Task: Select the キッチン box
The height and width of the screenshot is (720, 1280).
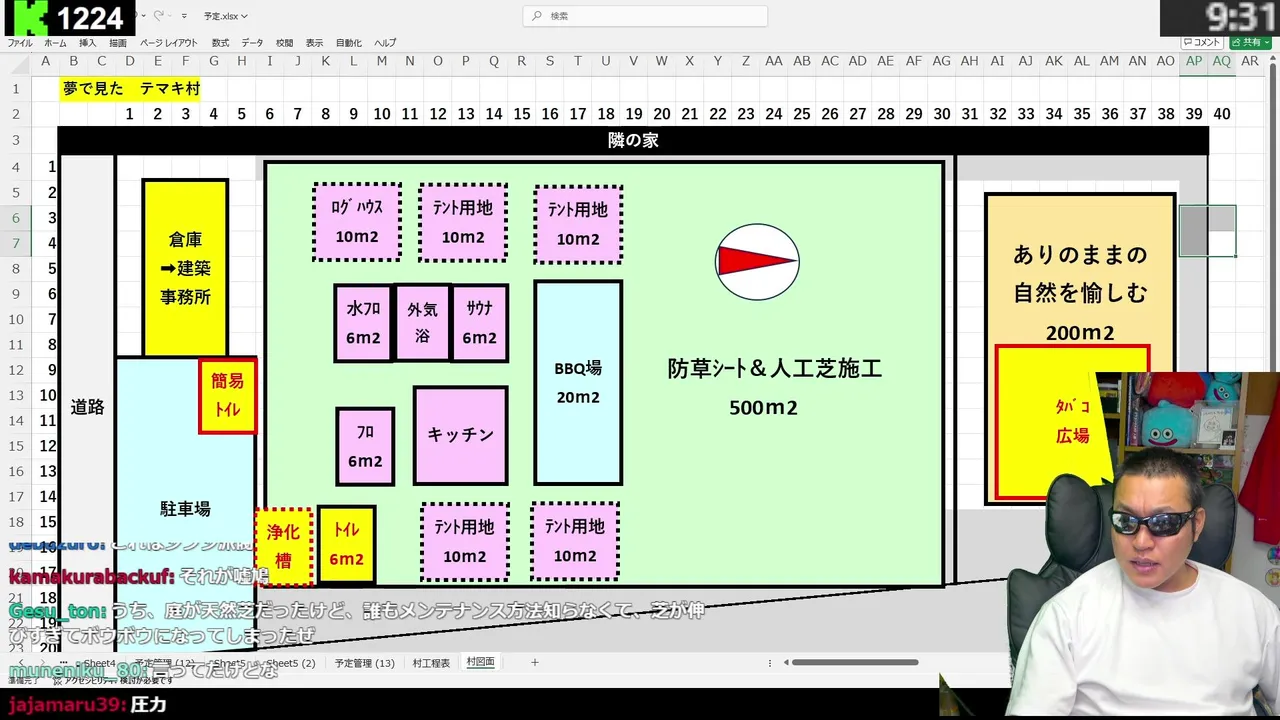Action: (x=460, y=435)
